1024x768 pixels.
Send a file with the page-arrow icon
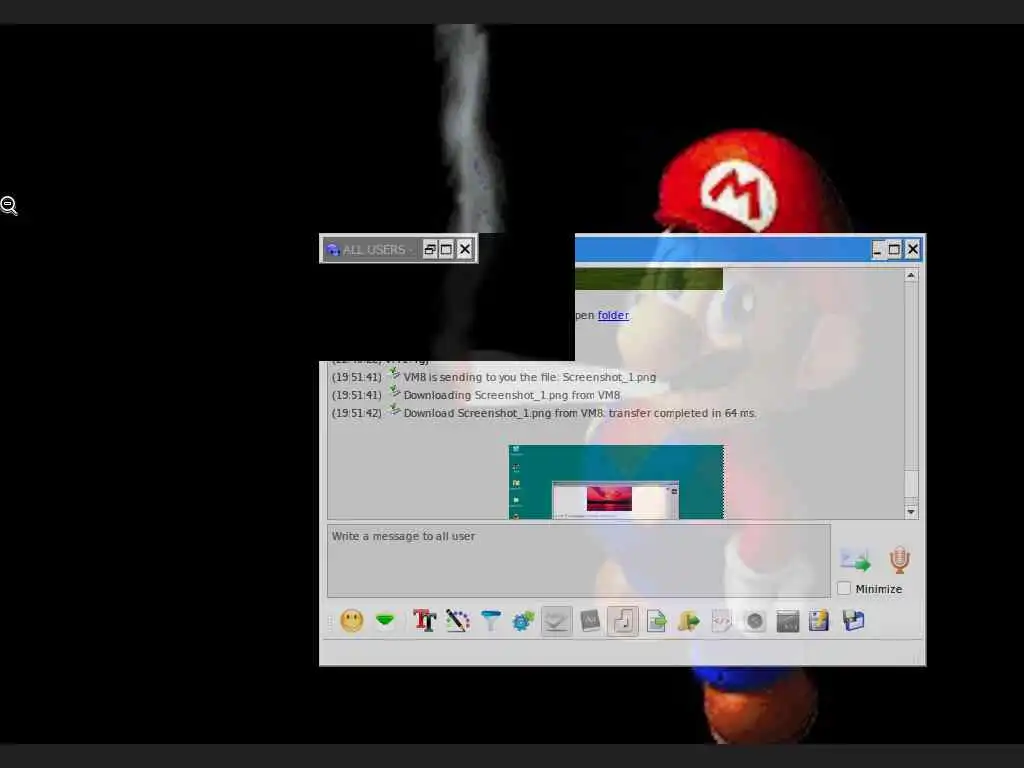coord(656,620)
